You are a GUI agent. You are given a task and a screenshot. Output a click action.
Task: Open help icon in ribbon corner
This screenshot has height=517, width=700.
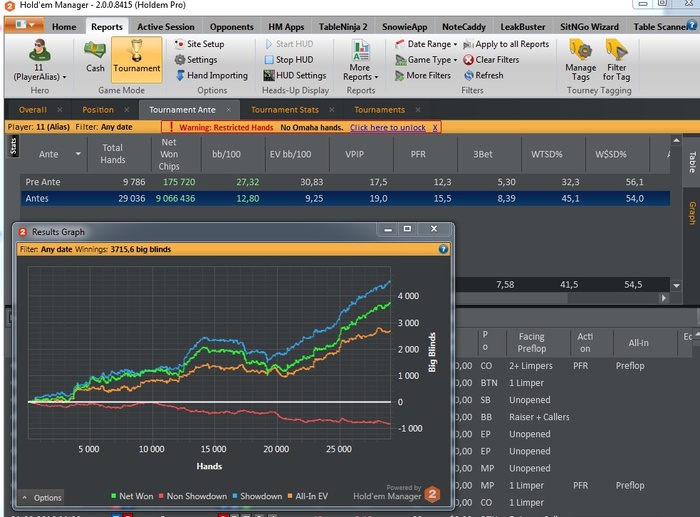[692, 25]
